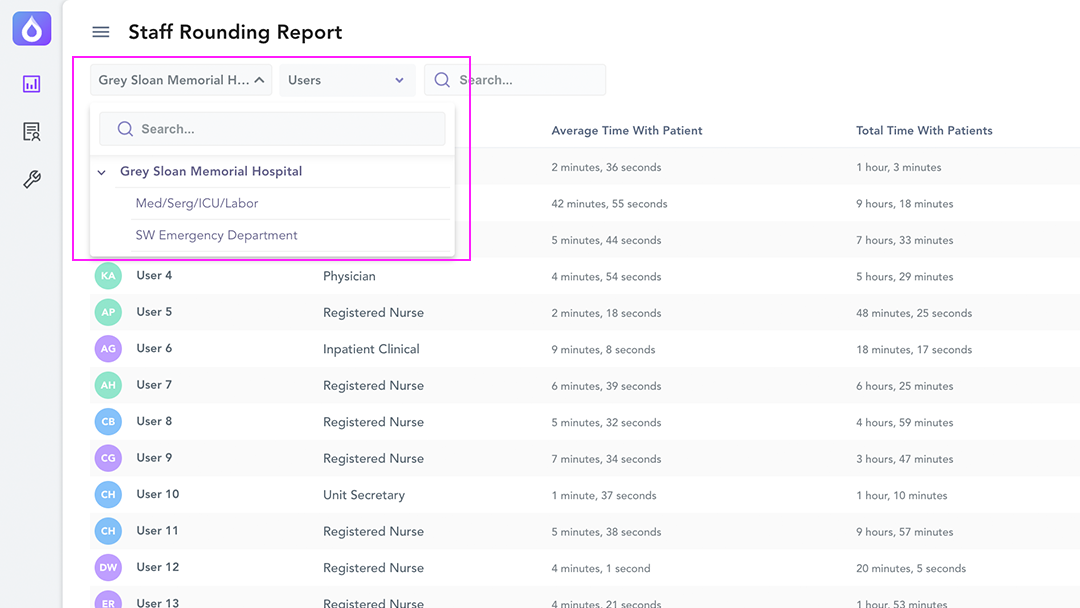1080x608 pixels.
Task: Sort by Total Time With Patients column
Action: point(924,130)
